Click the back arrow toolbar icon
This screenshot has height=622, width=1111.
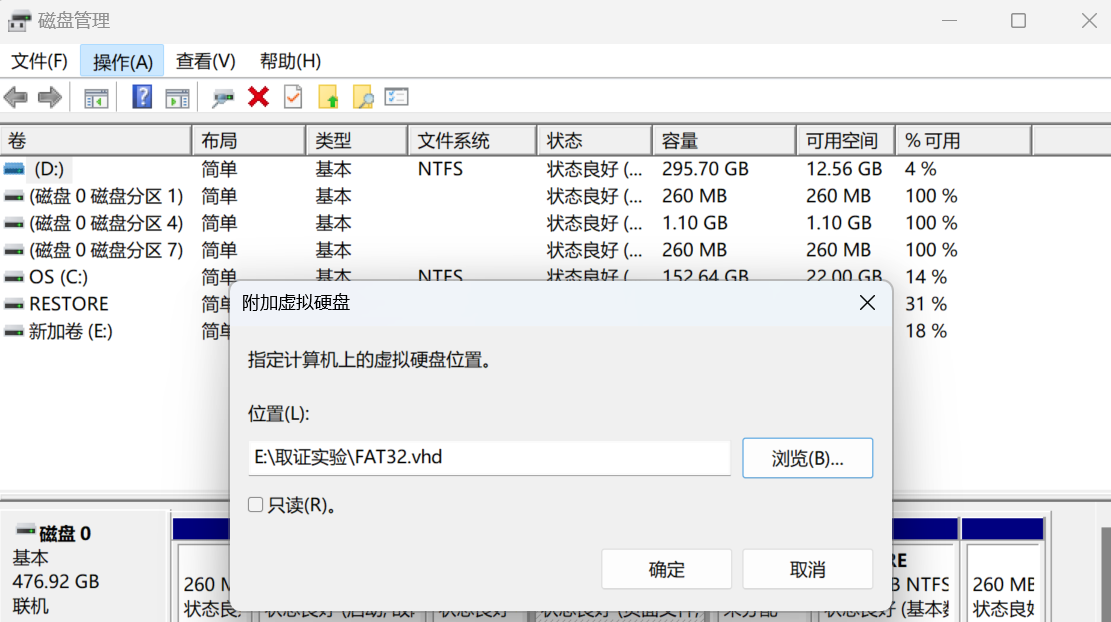click(16, 97)
